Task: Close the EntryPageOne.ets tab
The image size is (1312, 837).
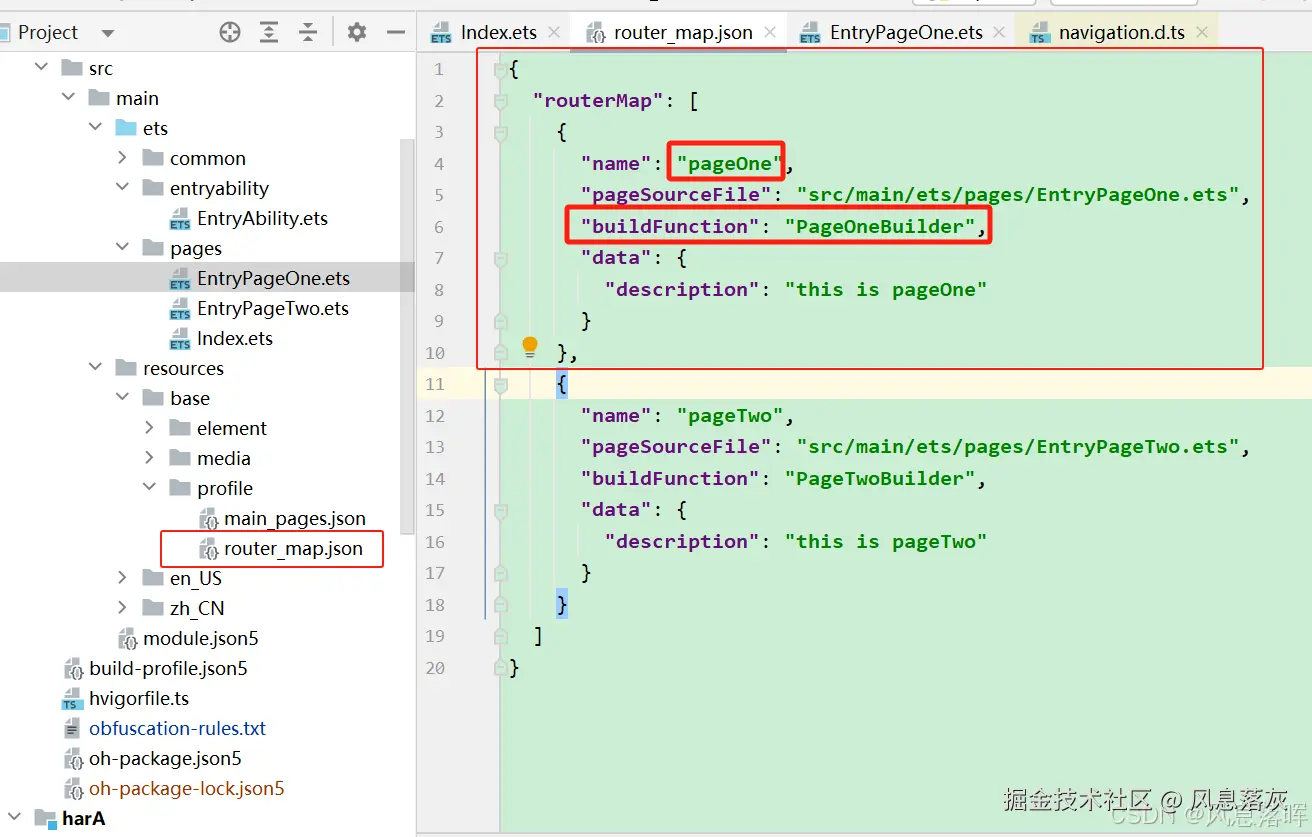Action: click(999, 32)
